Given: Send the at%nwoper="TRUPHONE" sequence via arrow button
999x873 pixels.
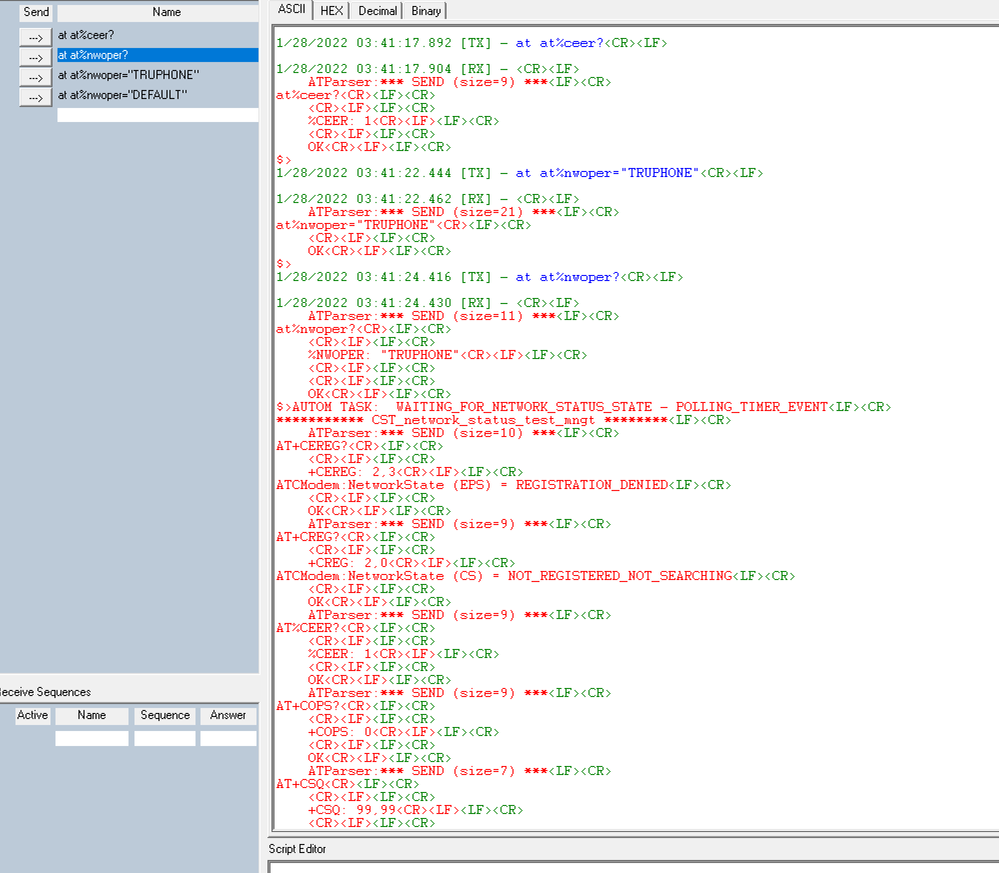Looking at the screenshot, I should point(35,77).
